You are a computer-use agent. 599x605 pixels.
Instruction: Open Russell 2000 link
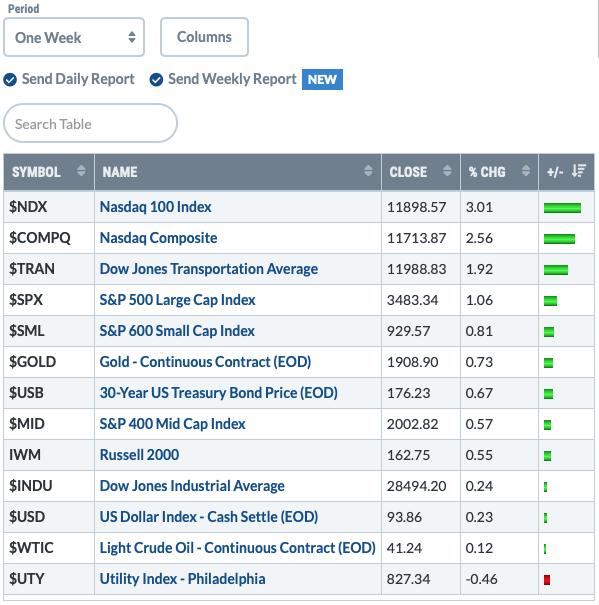click(139, 455)
